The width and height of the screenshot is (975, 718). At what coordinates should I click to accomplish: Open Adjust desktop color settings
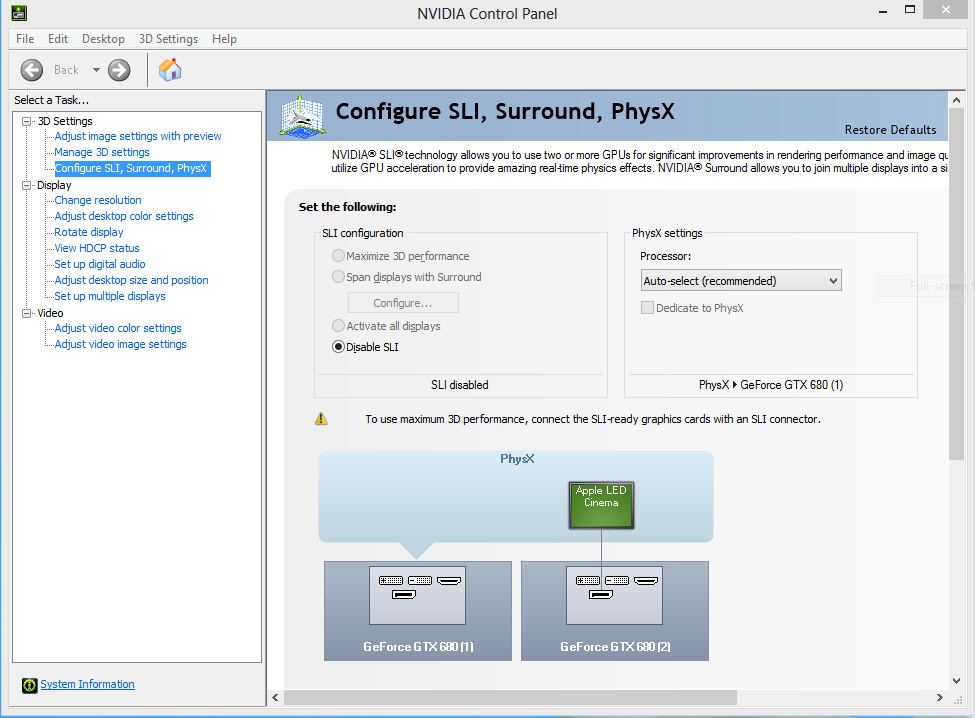124,216
